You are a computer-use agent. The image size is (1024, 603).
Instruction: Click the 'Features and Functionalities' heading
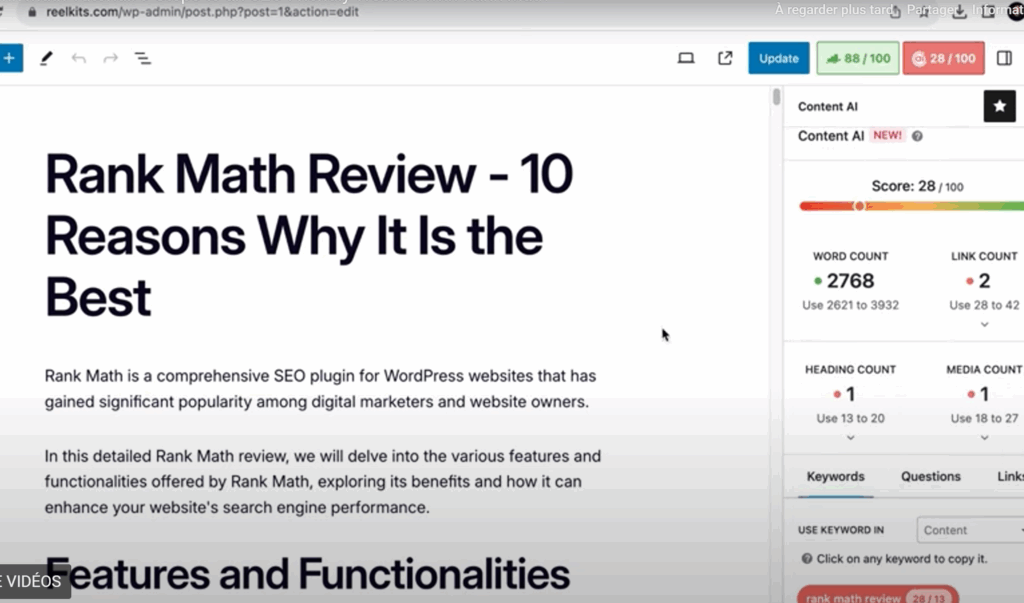click(x=307, y=574)
